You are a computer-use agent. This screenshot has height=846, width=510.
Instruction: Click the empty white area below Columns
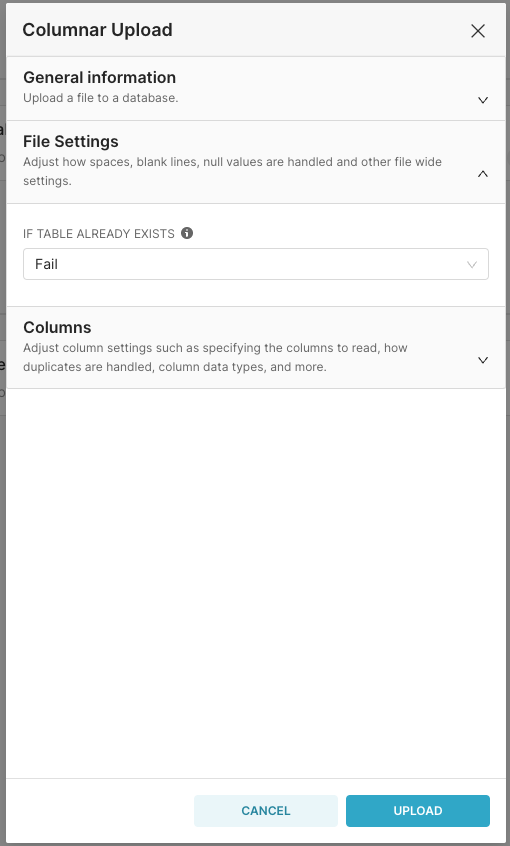256,583
